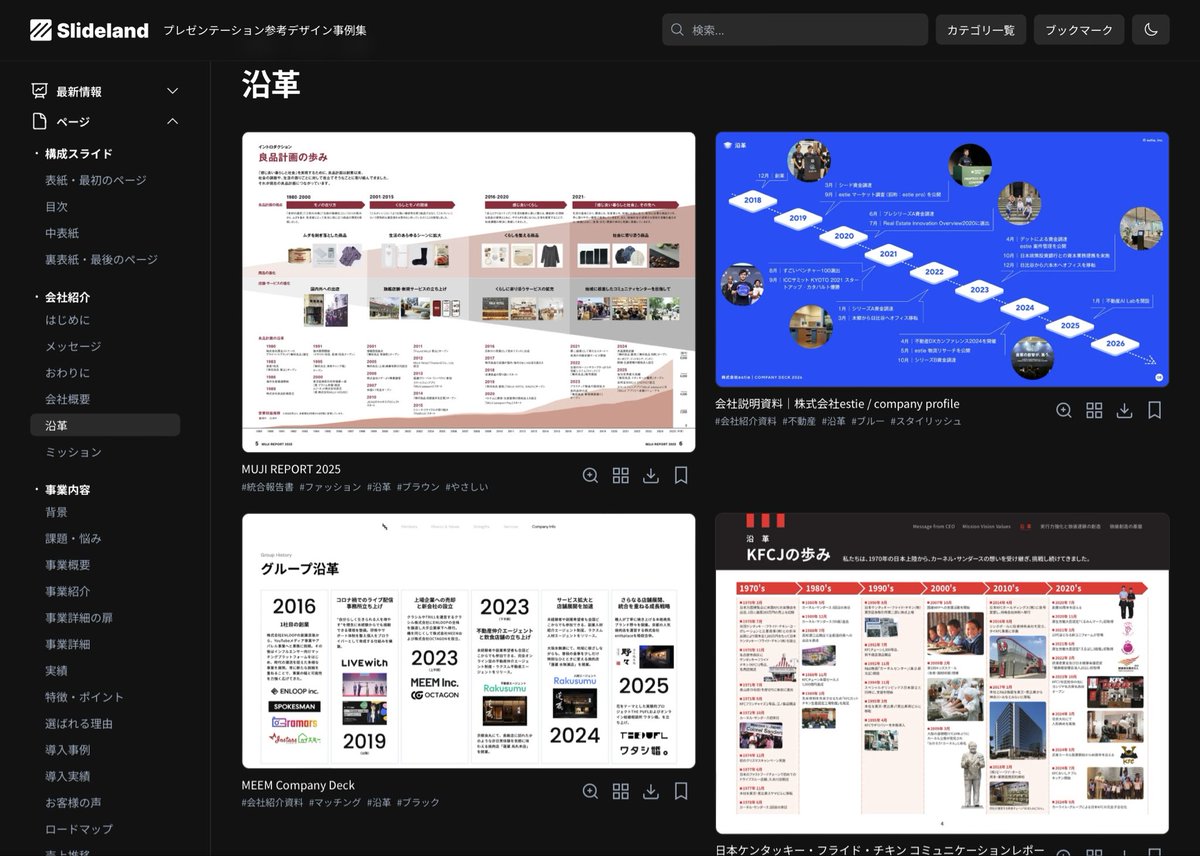The height and width of the screenshot is (856, 1200).
Task: Click #ファッション tag under MUJI REPORT
Action: click(x=330, y=487)
